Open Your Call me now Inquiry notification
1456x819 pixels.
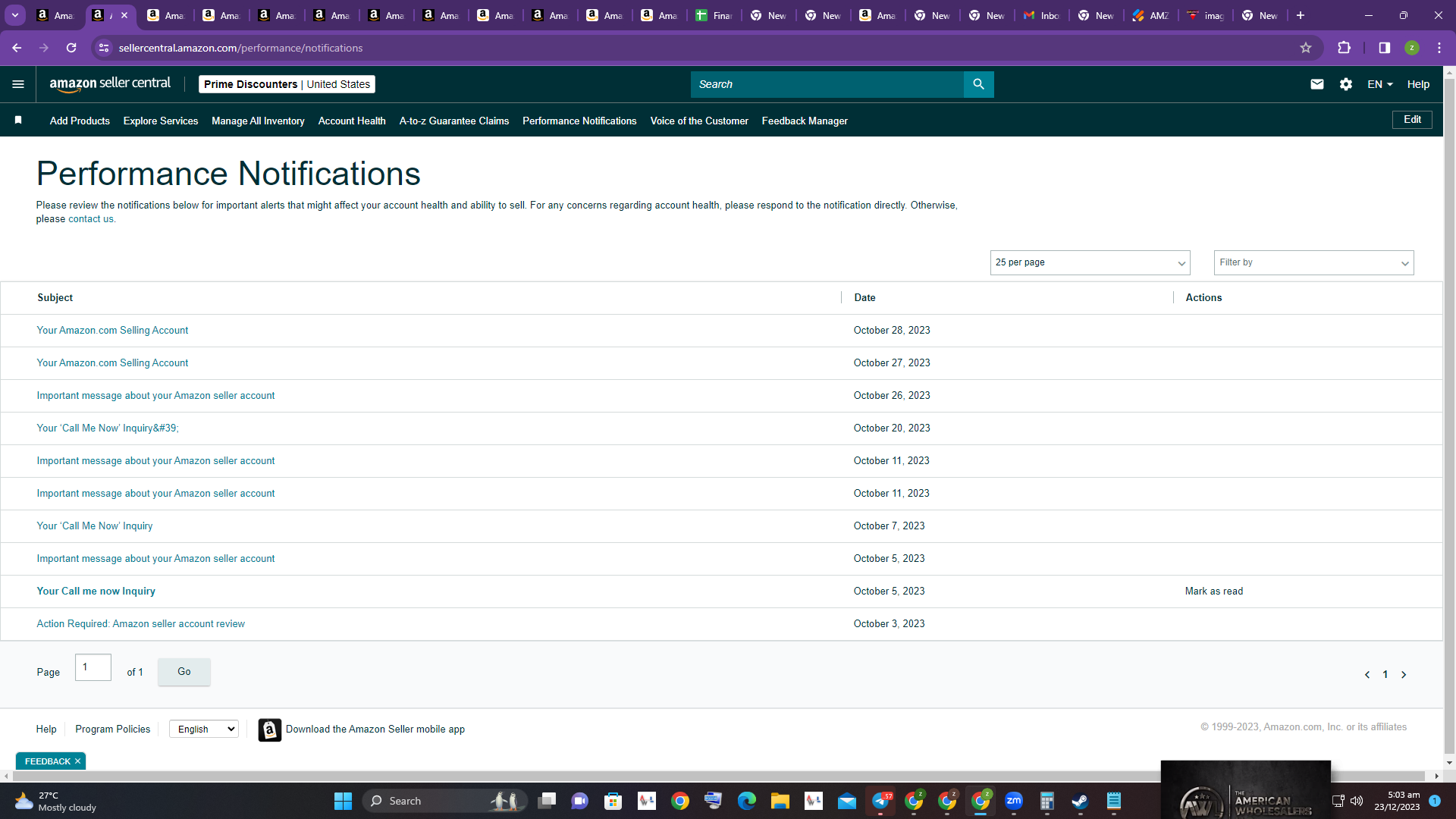pyautogui.click(x=96, y=591)
